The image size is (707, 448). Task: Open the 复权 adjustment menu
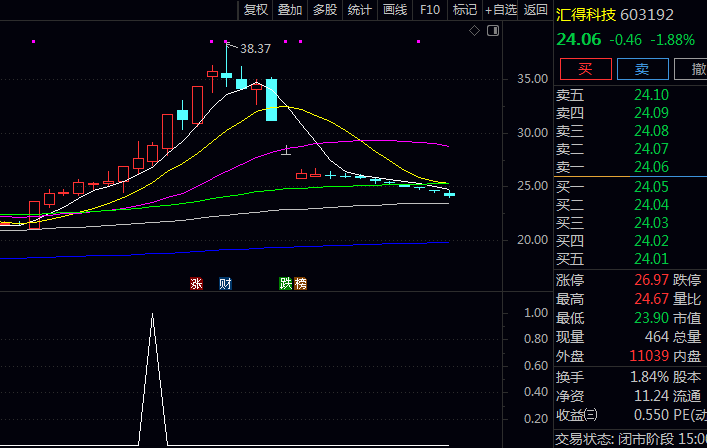(x=256, y=10)
